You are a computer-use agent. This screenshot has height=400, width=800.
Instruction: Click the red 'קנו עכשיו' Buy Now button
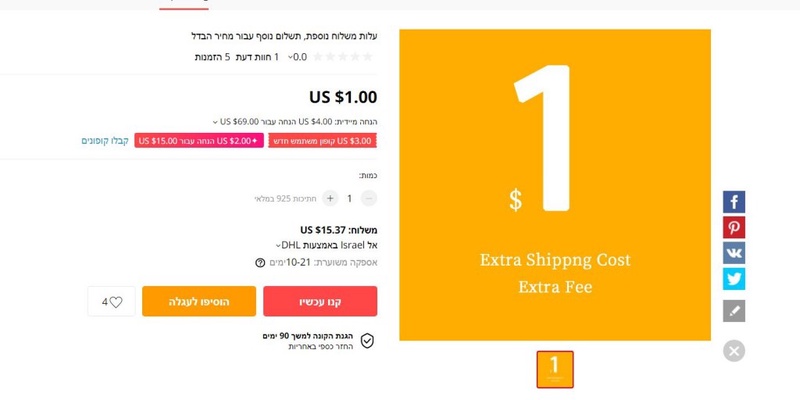320,301
